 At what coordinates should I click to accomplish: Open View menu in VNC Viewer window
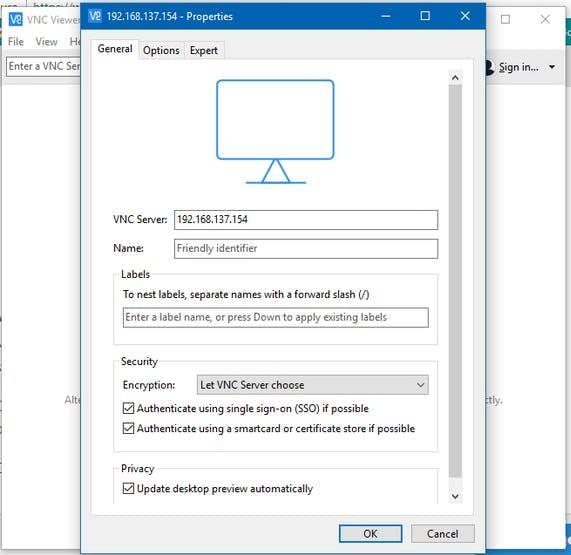(46, 42)
